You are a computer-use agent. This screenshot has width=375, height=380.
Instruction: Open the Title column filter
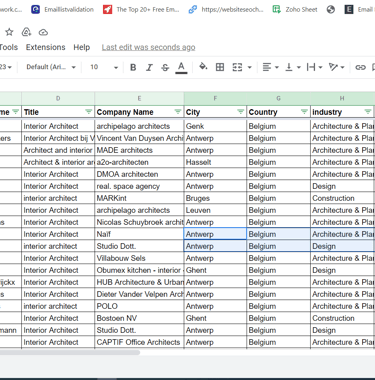click(88, 112)
